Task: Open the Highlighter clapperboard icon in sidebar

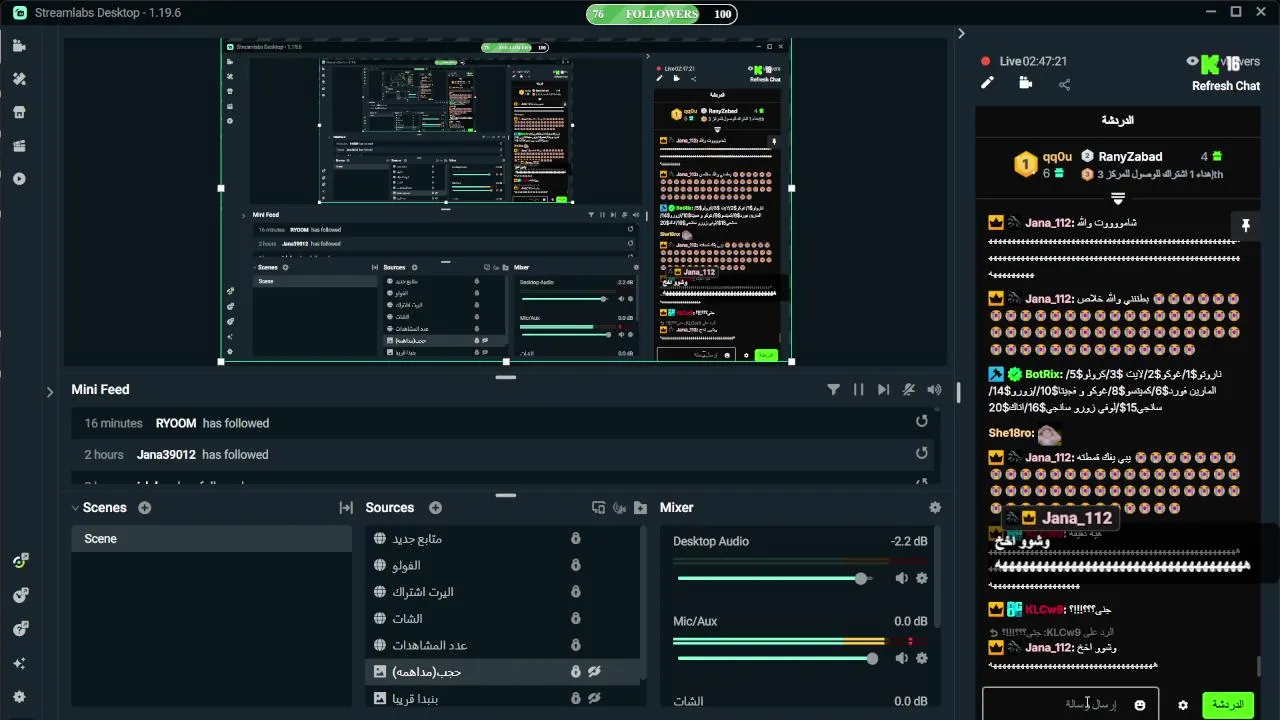Action: click(19, 146)
